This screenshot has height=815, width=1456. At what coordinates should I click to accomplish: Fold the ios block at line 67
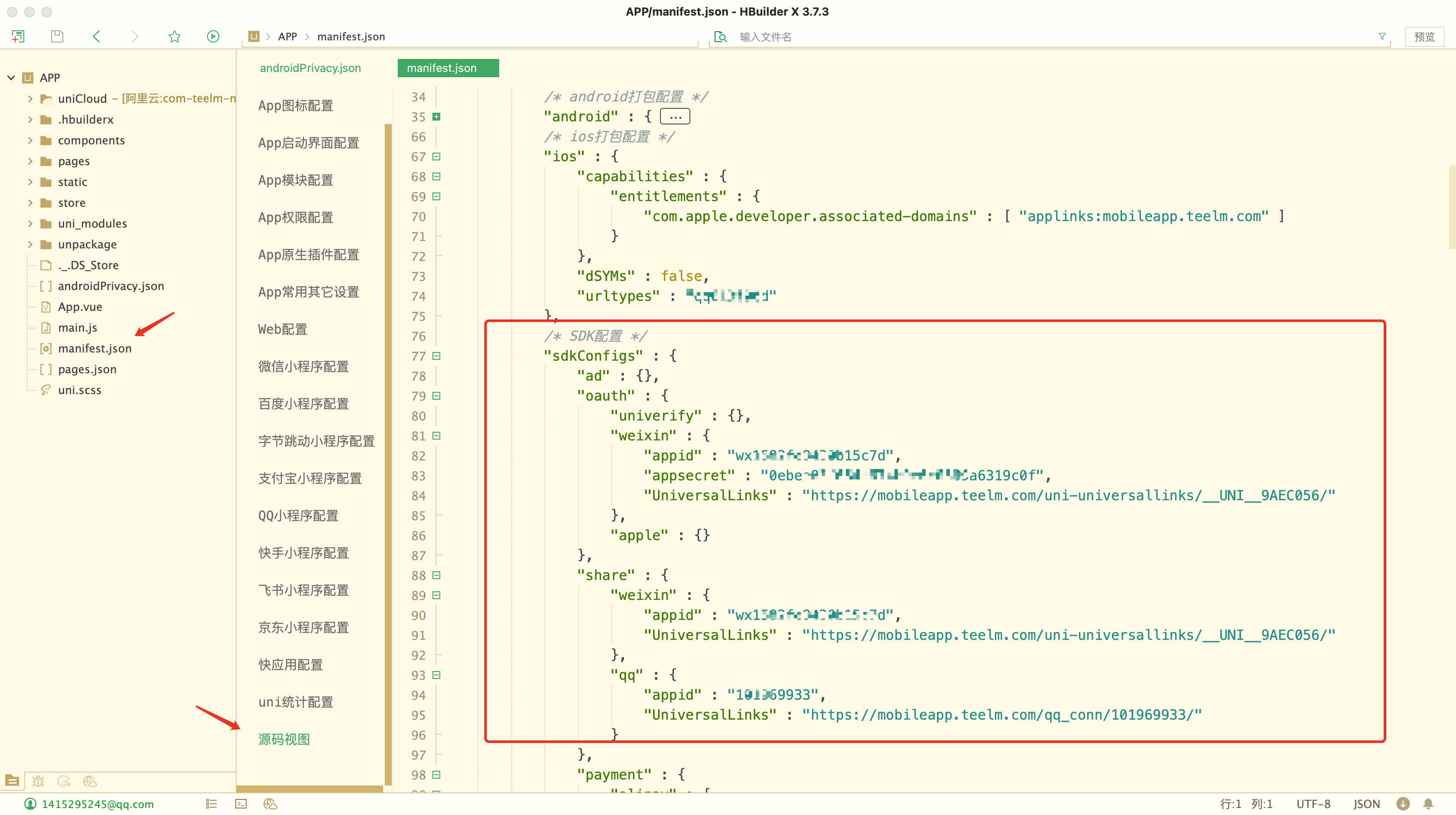point(436,156)
